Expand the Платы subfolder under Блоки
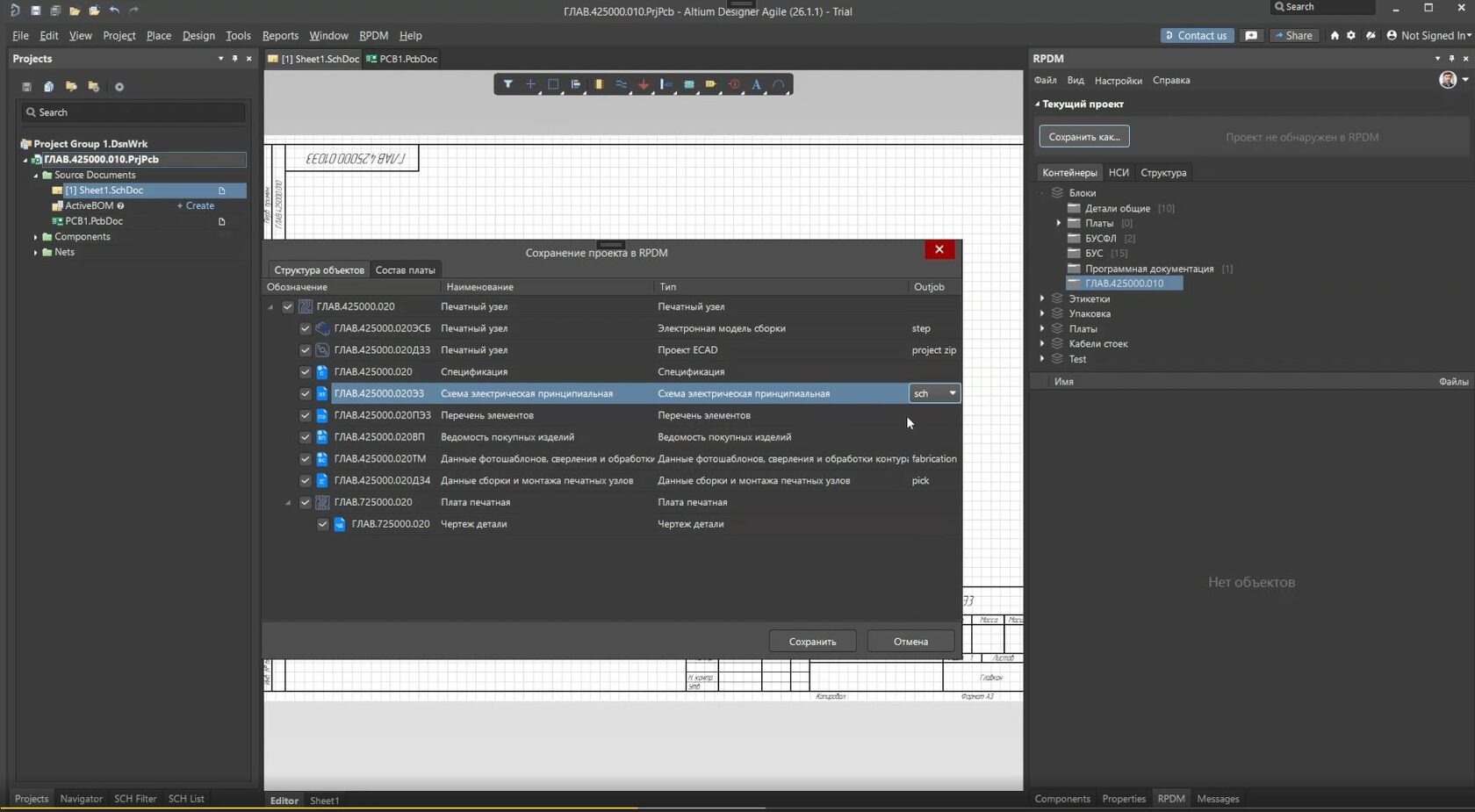The width and height of the screenshot is (1475, 812). 1059,223
